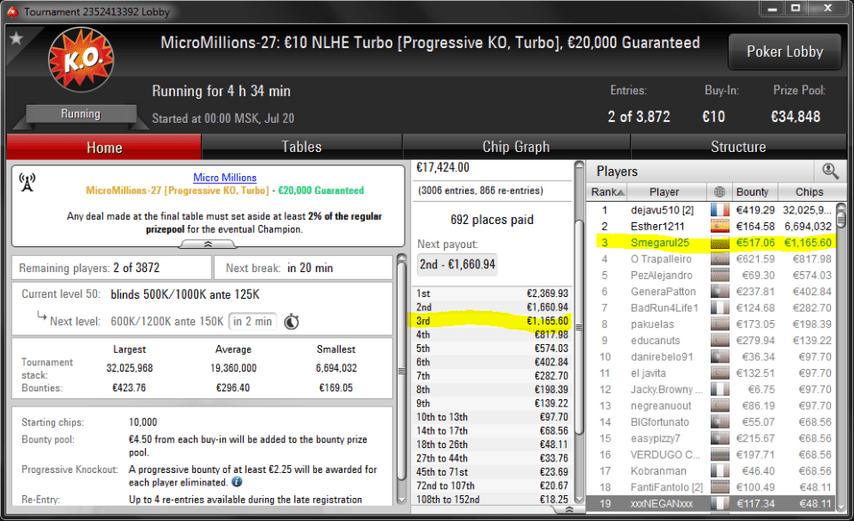Viewport: 854px width, 521px height.
Task: Select player el javita
Action: 711,373
